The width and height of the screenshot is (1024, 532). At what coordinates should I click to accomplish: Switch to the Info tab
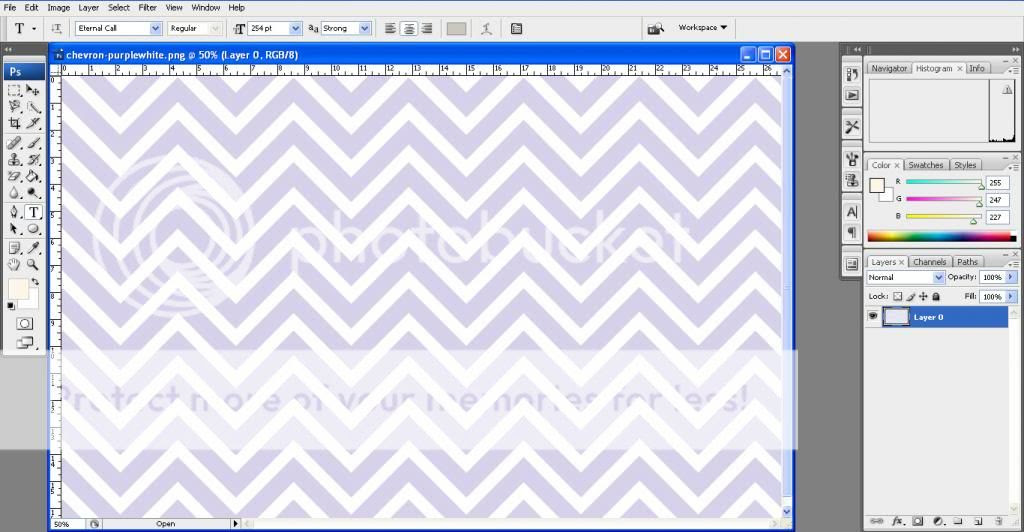coord(976,69)
